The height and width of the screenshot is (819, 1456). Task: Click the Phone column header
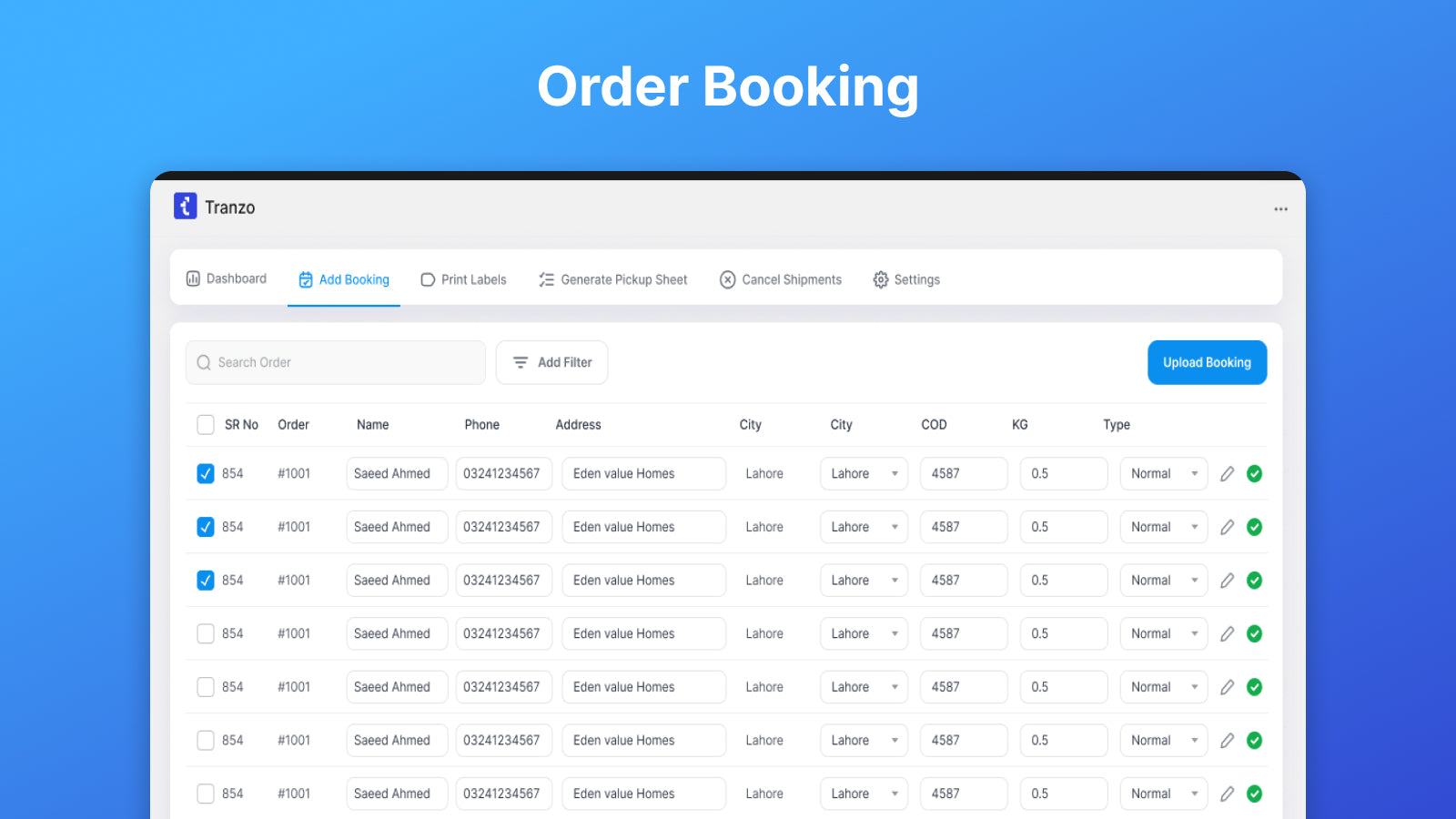[x=481, y=425]
